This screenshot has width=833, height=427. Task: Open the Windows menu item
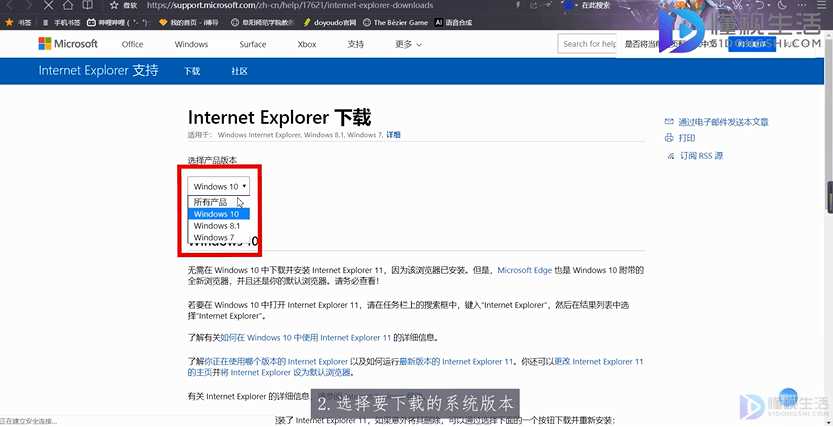point(191,44)
